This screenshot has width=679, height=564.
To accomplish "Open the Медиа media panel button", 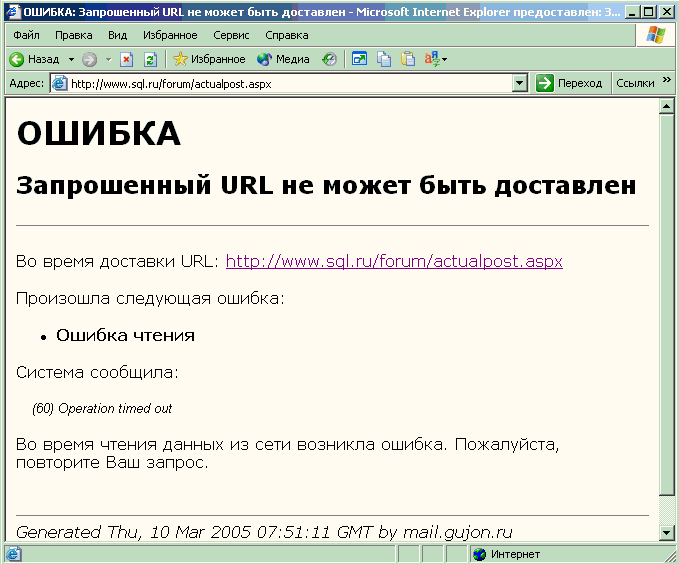I will (x=283, y=60).
